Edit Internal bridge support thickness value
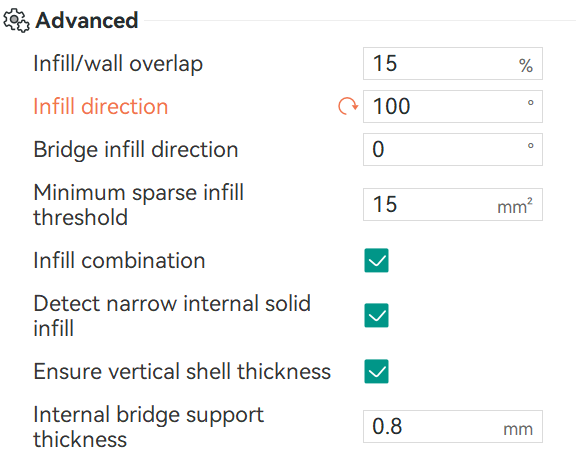 (x=453, y=426)
